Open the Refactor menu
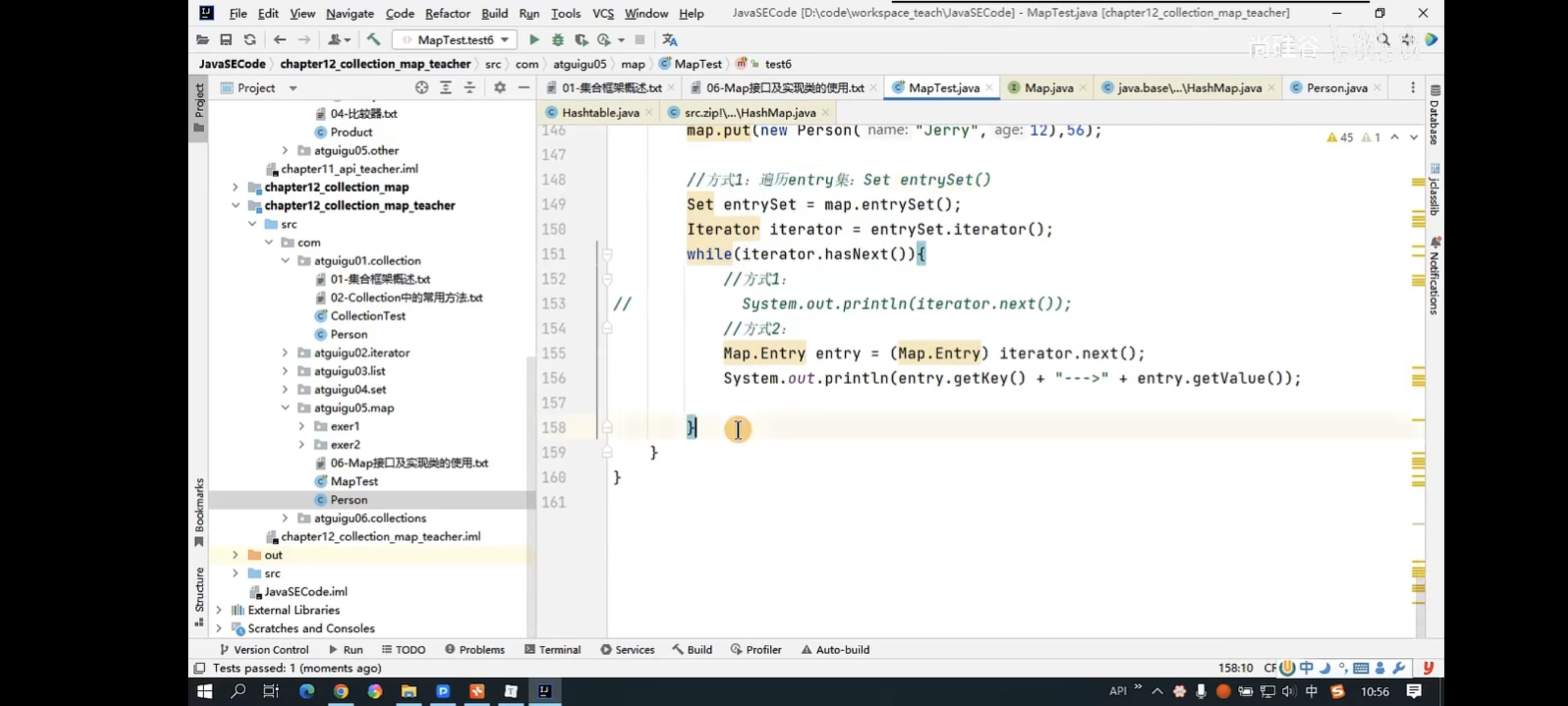The width and height of the screenshot is (1568, 706). 447,13
